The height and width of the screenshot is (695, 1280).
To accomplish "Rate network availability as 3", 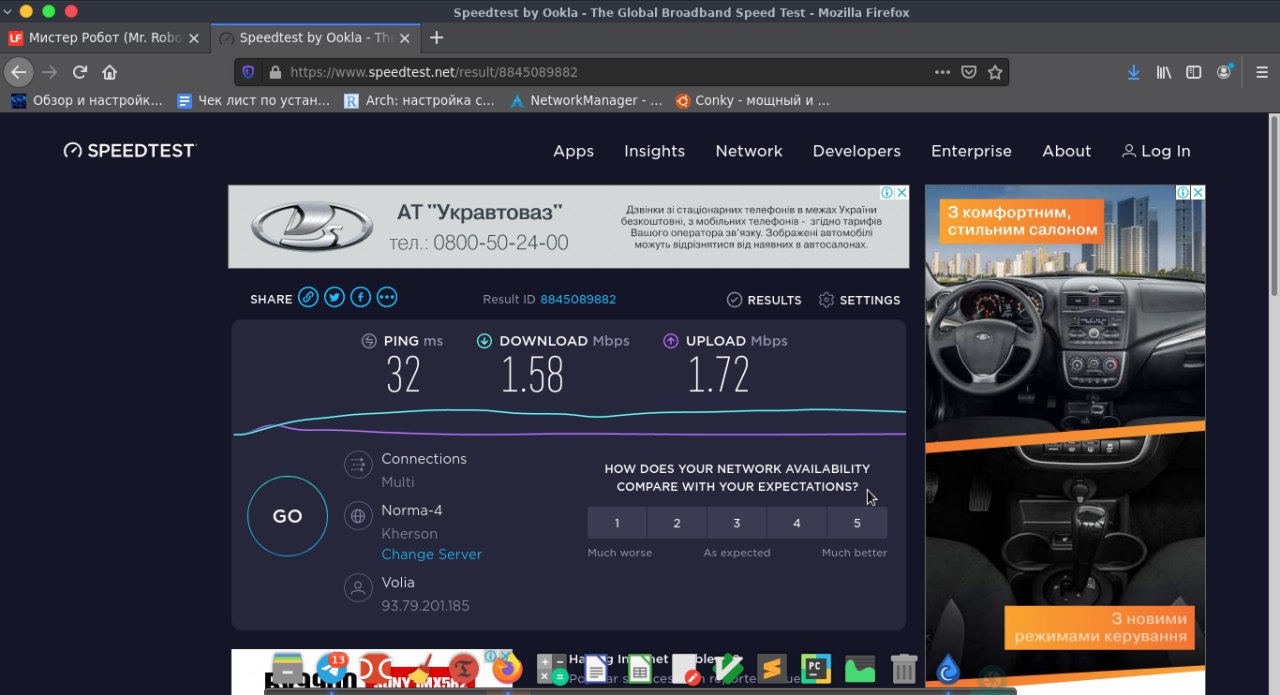I will click(737, 523).
